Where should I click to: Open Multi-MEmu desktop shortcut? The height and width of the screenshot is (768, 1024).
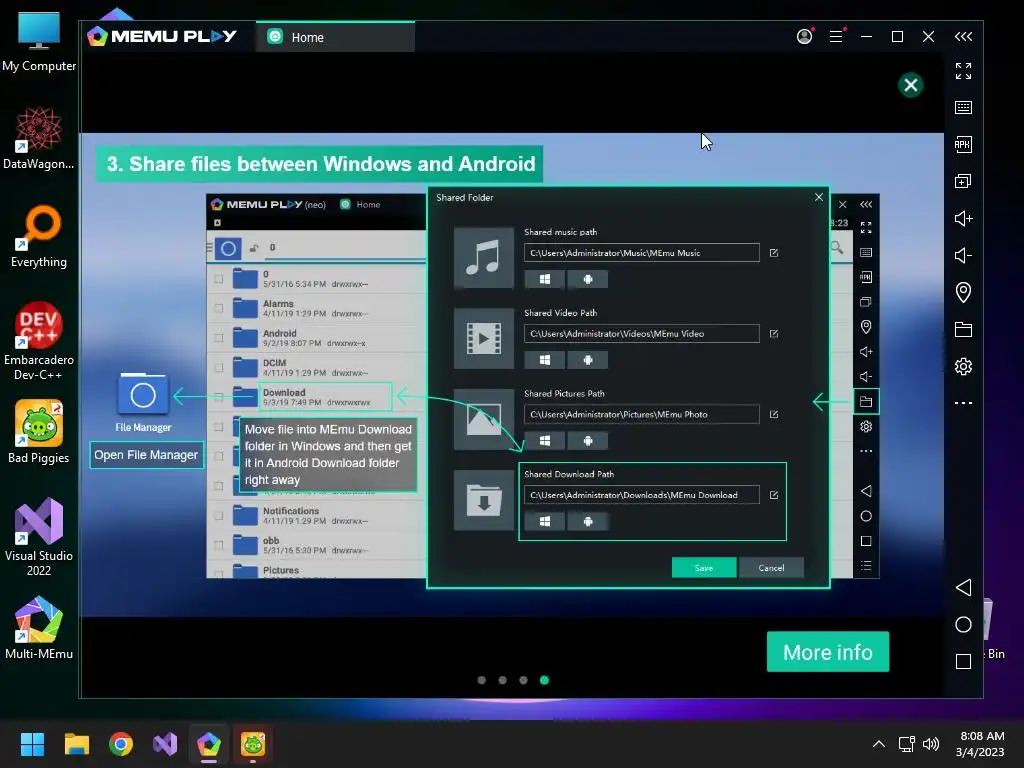coord(39,628)
